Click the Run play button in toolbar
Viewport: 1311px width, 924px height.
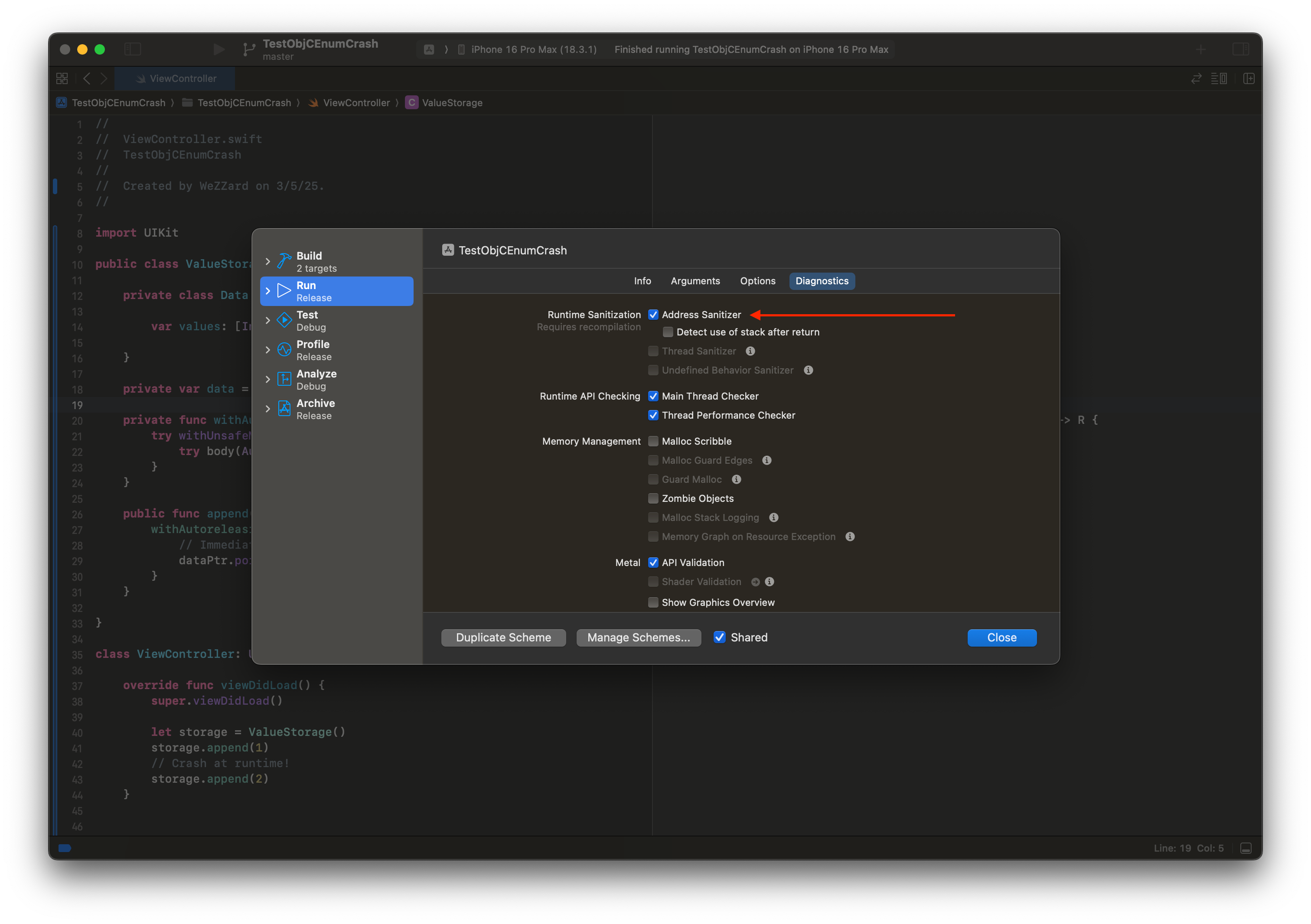pyautogui.click(x=218, y=49)
